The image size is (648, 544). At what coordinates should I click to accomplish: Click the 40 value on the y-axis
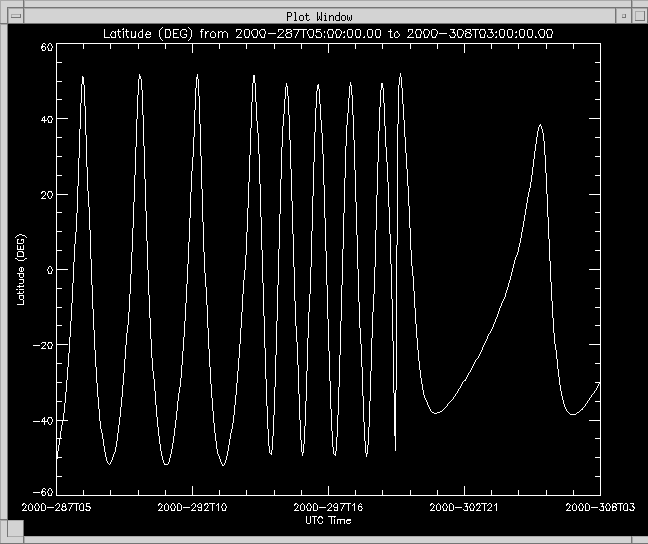46,120
